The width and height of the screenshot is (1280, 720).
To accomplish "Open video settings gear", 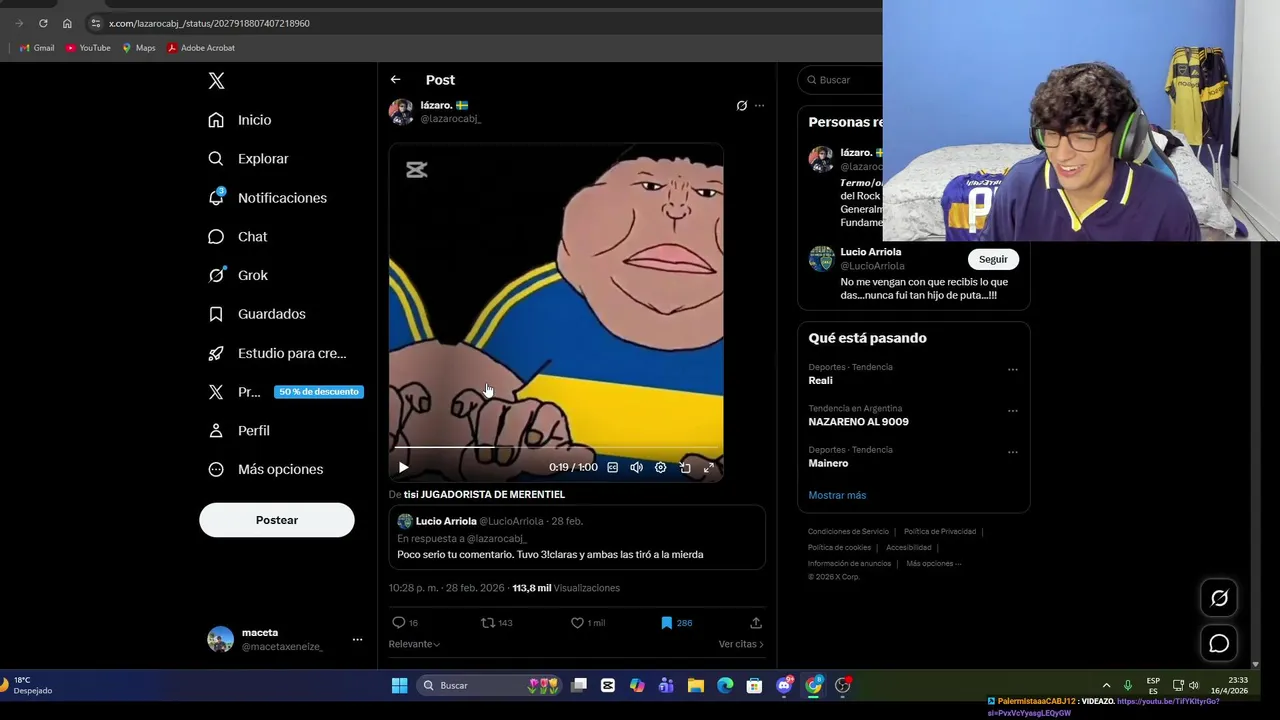I will 660,467.
